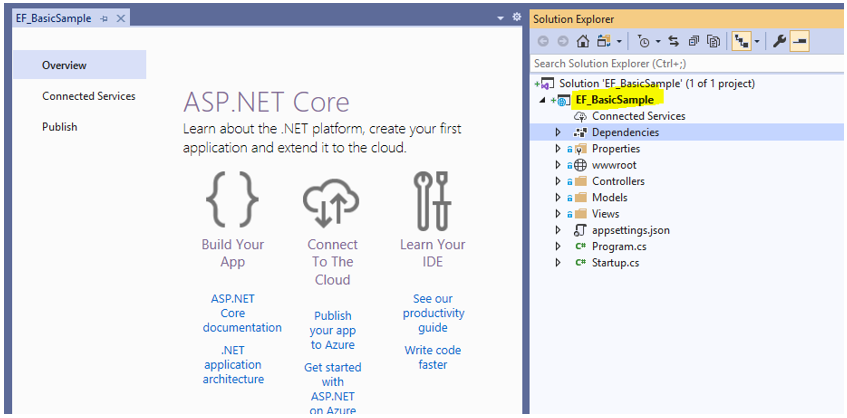Open the Publish page item
The height and width of the screenshot is (418, 847).
[59, 127]
